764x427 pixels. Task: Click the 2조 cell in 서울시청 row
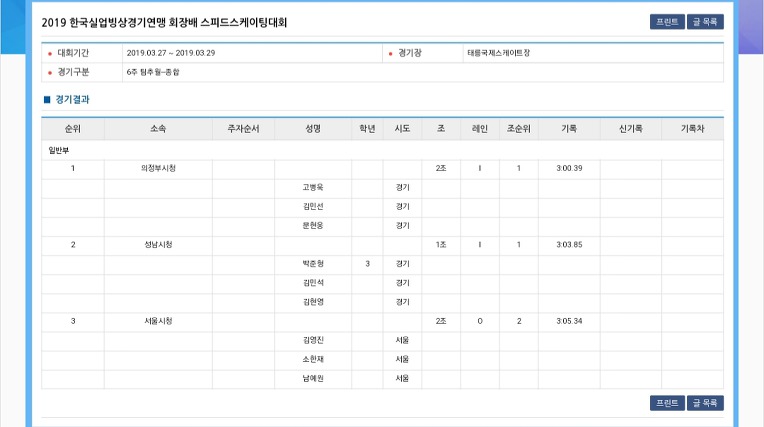click(441, 321)
